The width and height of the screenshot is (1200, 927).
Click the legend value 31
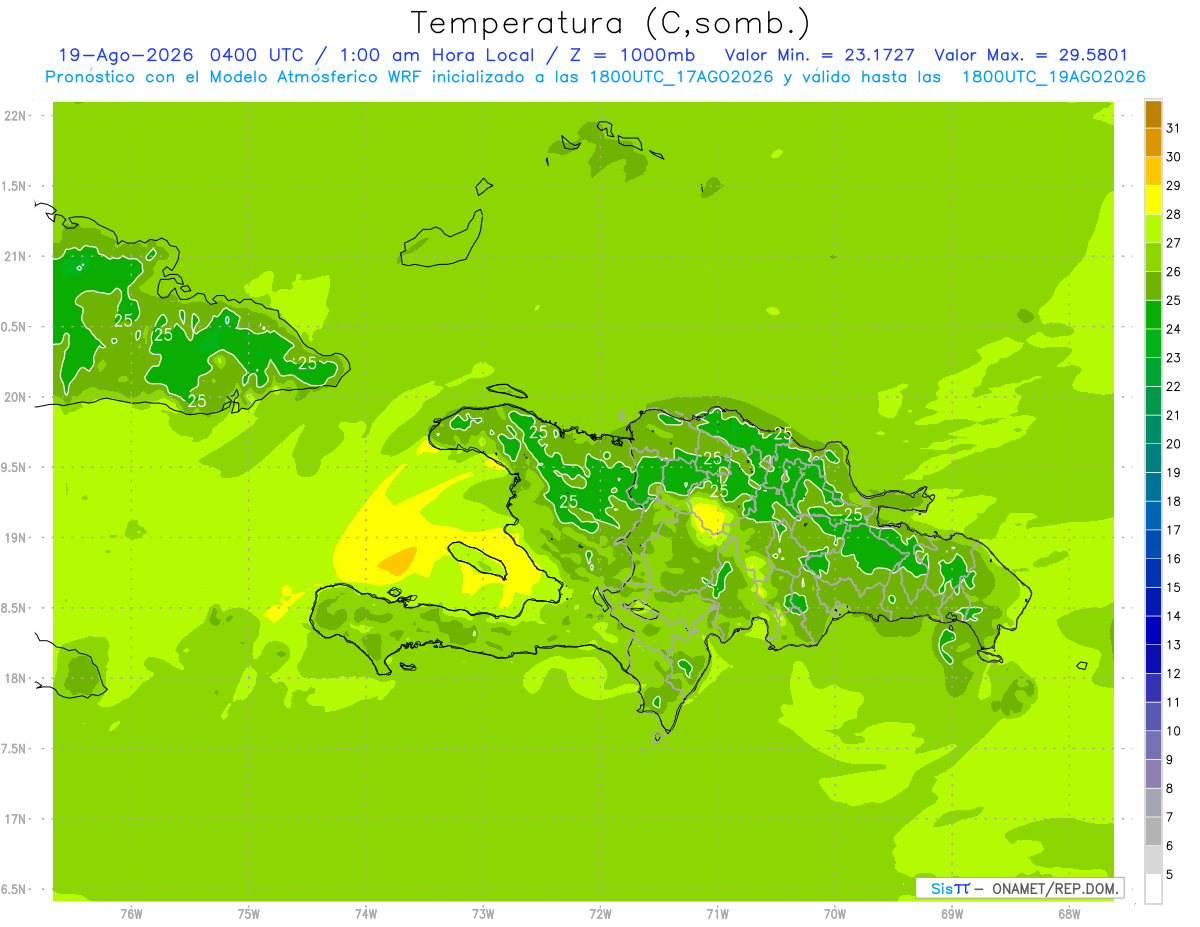coord(1173,128)
